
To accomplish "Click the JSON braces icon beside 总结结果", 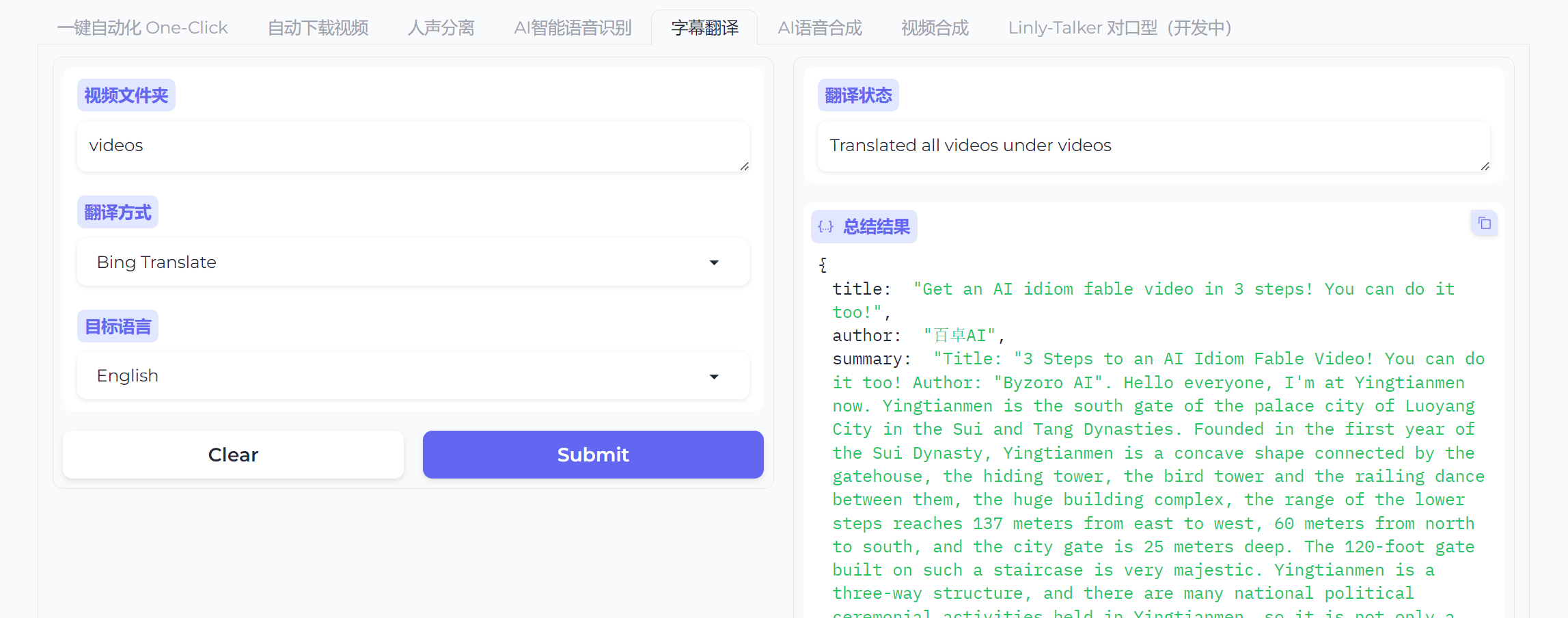I will (825, 227).
